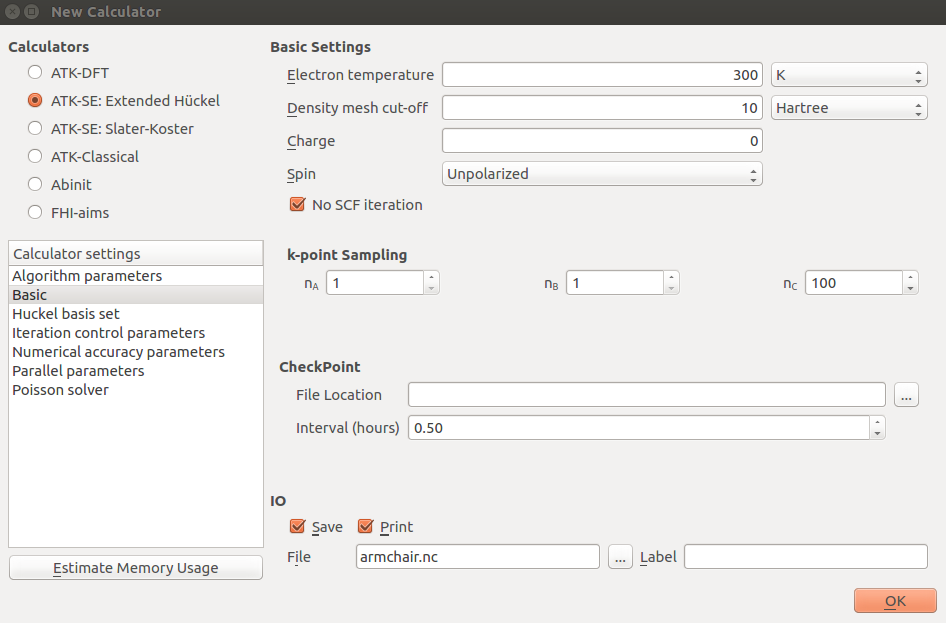This screenshot has width=946, height=623.
Task: Expand the Spin Unpolarized dropdown
Action: tap(602, 174)
